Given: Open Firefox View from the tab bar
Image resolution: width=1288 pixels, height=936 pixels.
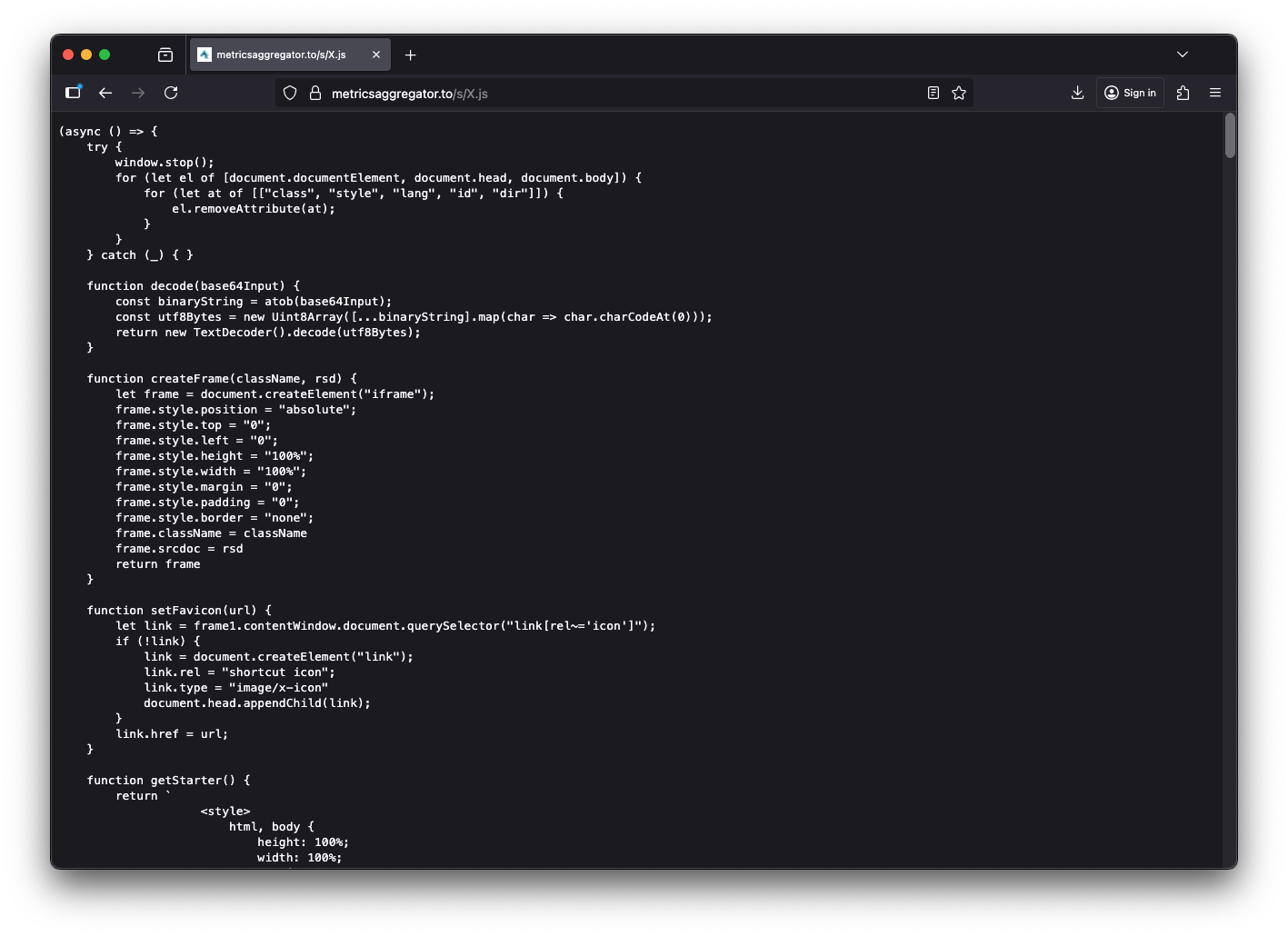Looking at the screenshot, I should [165, 55].
